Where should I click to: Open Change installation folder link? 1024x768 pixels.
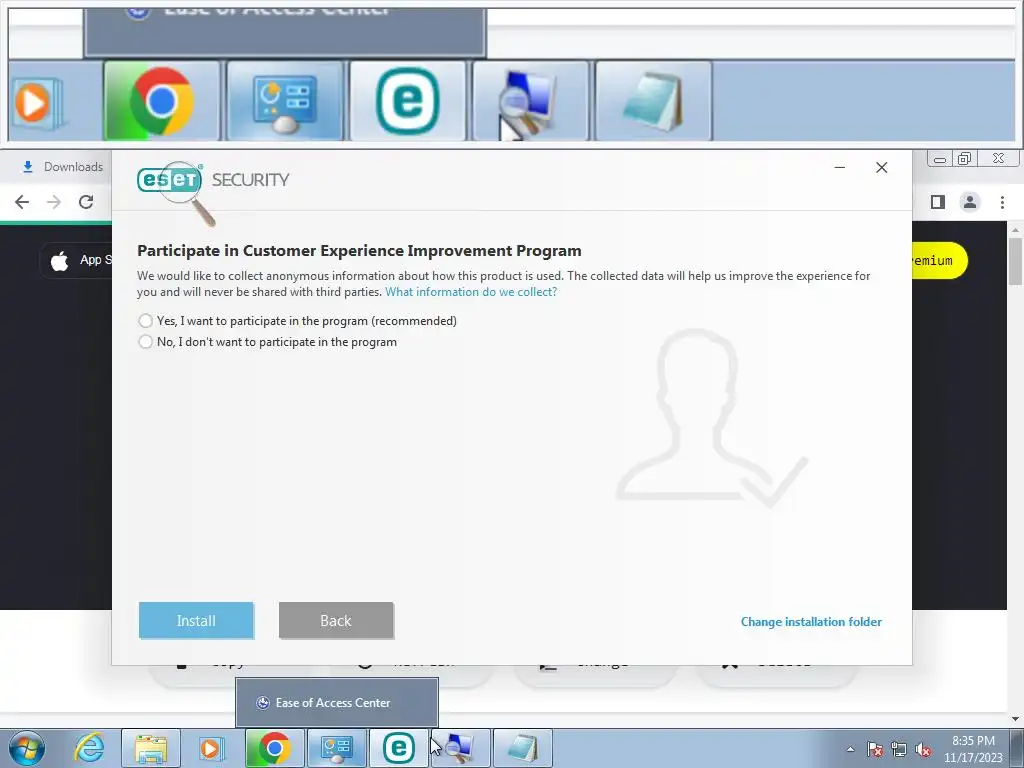pos(811,622)
